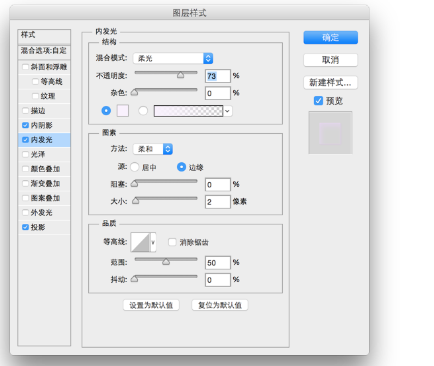Open the 新建样式 new style dialog
434x366 pixels.
(330, 82)
